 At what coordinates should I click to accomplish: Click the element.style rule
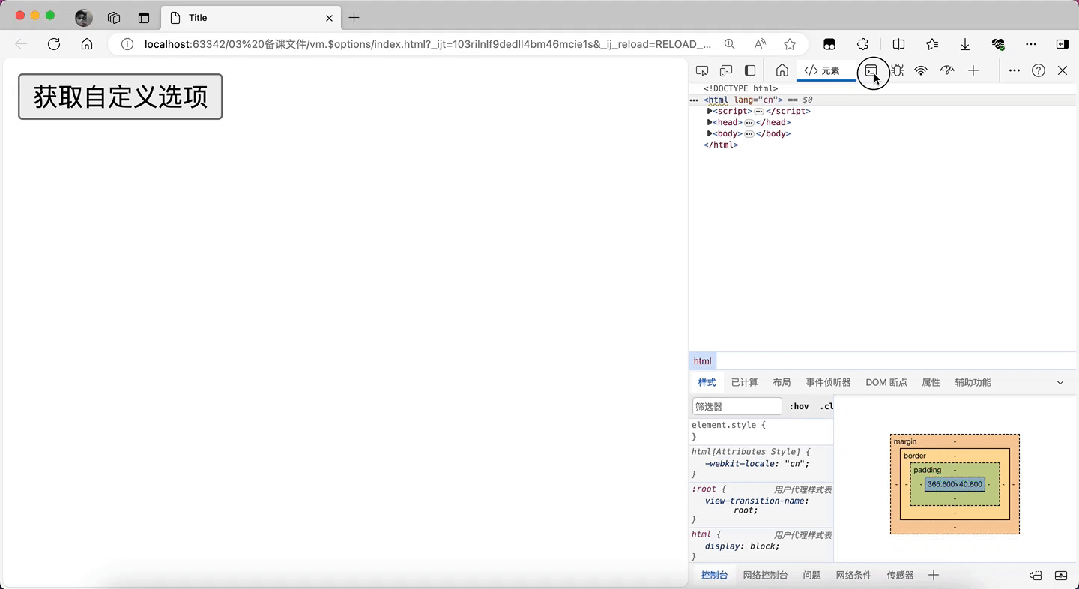[x=761, y=431]
